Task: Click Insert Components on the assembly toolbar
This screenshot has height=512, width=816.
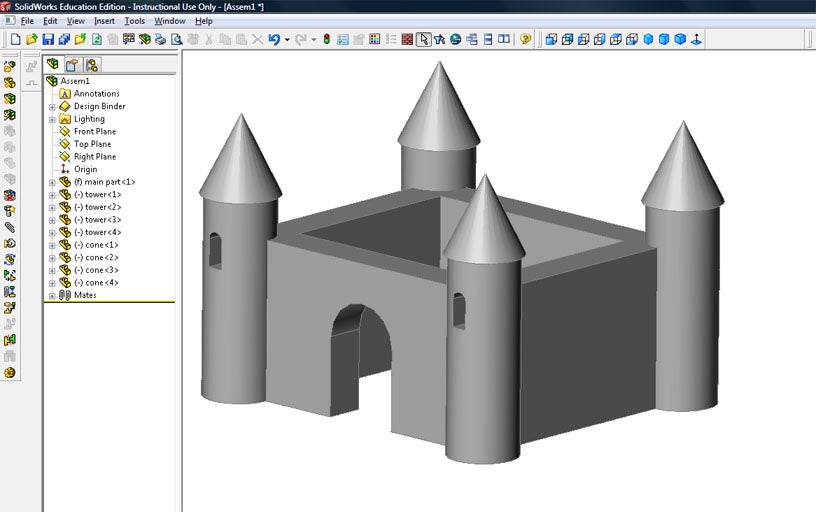Action: click(10, 66)
